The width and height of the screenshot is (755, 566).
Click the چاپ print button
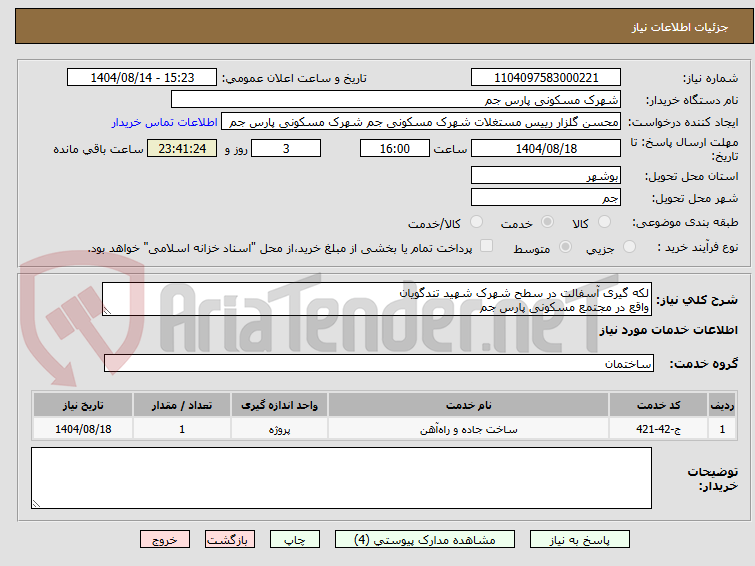pyautogui.click(x=295, y=540)
